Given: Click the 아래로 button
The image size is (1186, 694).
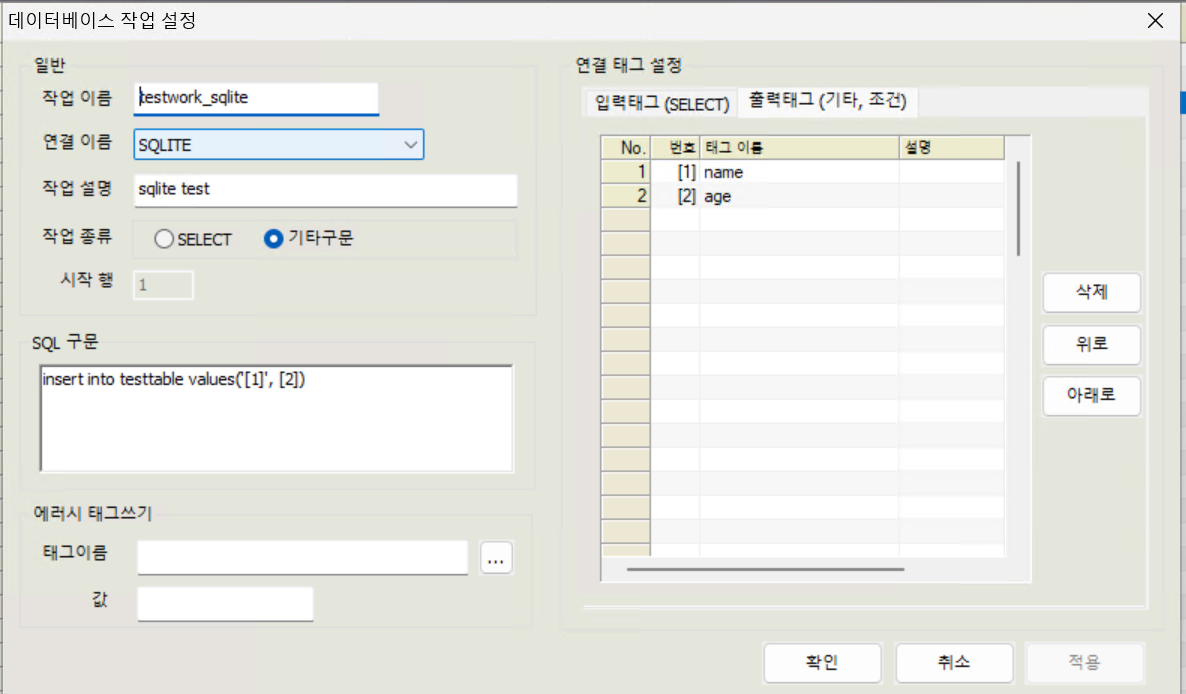Looking at the screenshot, I should click(x=1091, y=395).
